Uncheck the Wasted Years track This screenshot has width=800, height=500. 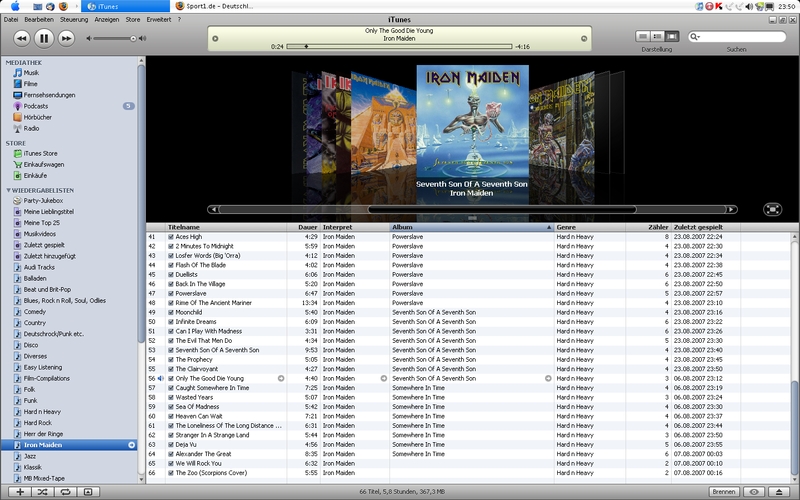171,397
